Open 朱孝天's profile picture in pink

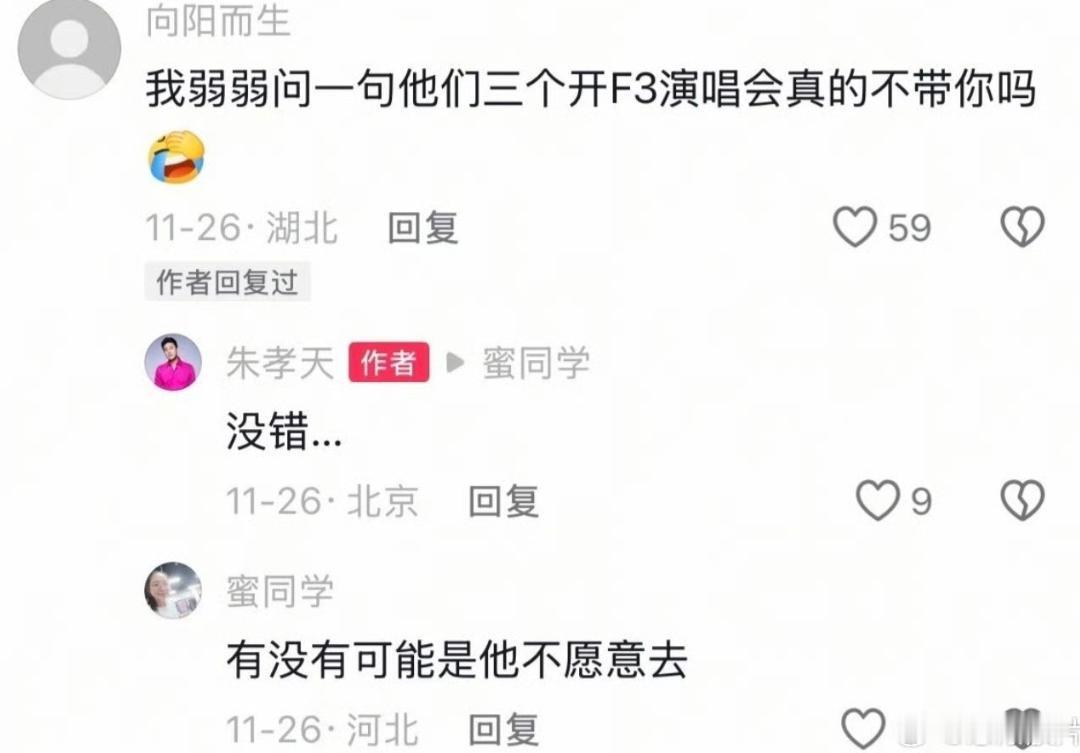pos(173,362)
